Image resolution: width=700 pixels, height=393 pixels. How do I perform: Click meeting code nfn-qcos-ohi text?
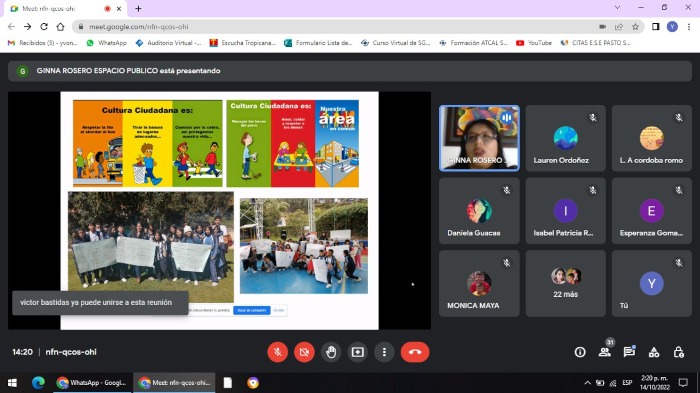71,352
